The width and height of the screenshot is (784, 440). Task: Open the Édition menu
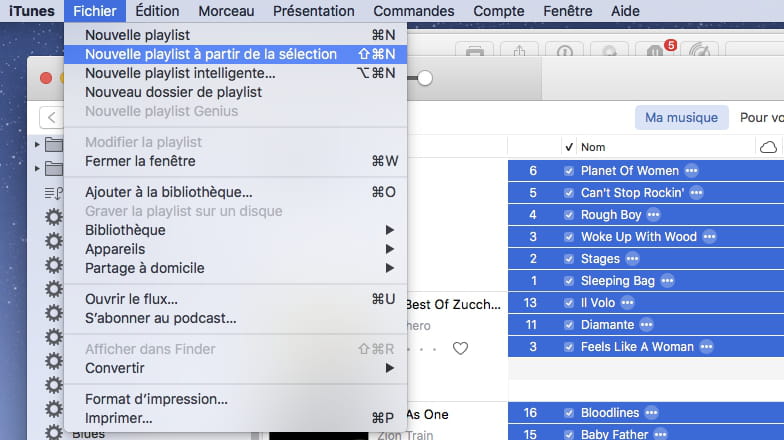coord(157,11)
